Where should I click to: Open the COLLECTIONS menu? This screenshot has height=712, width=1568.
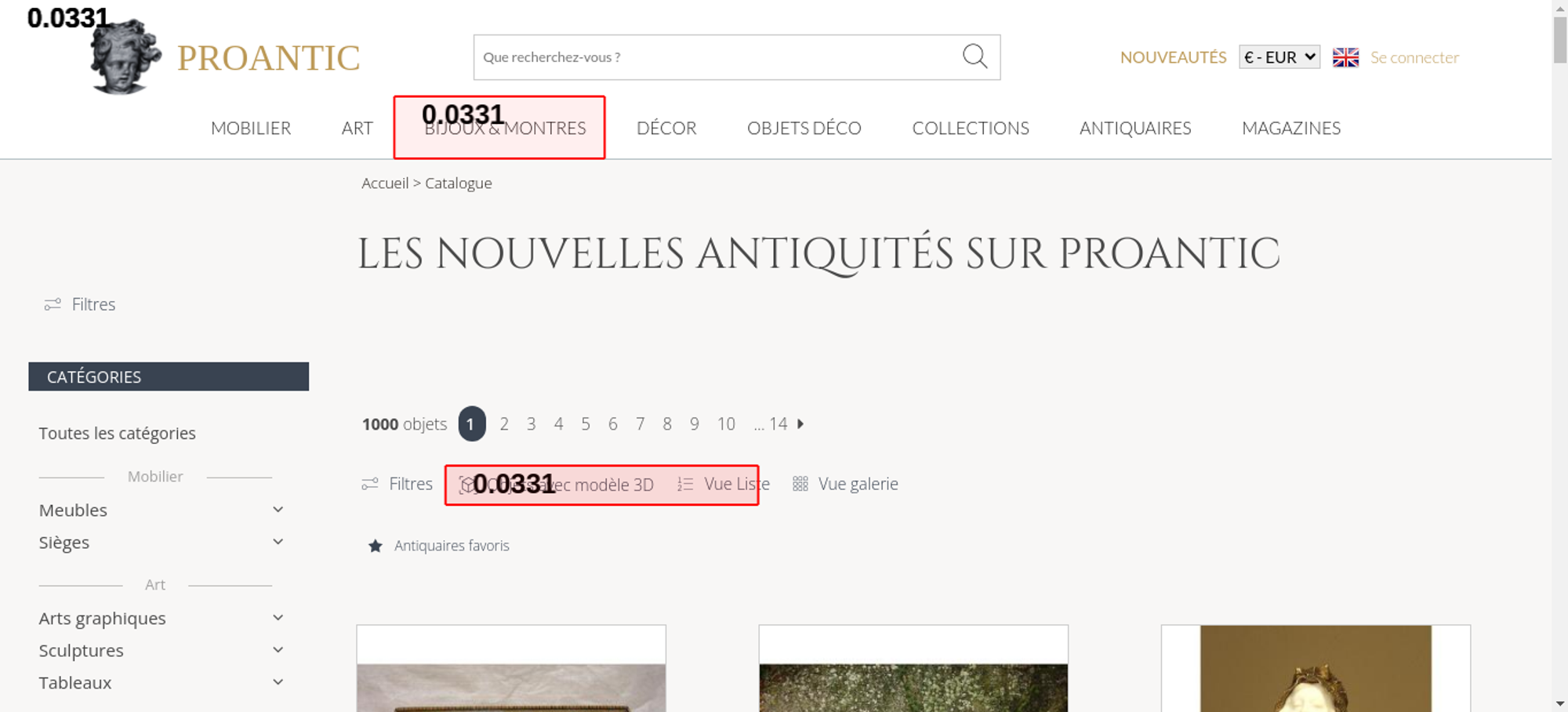(x=971, y=128)
